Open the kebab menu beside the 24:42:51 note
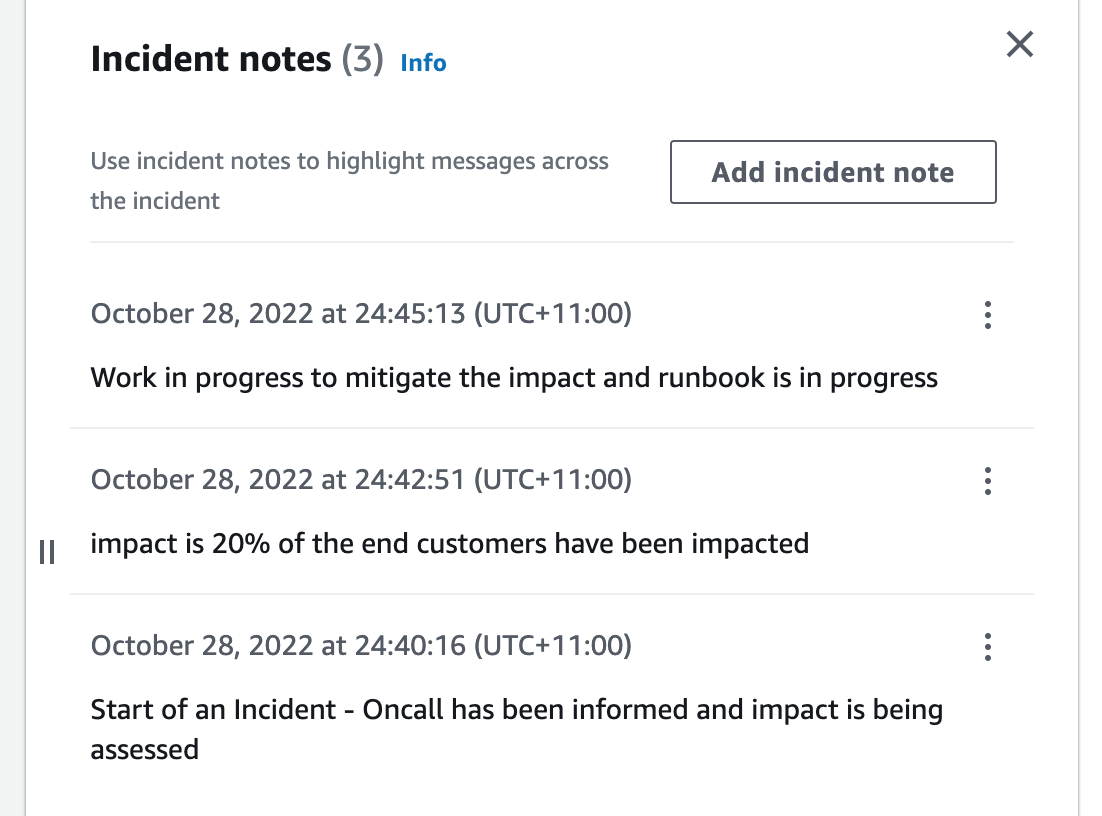1102x816 pixels. [987, 481]
